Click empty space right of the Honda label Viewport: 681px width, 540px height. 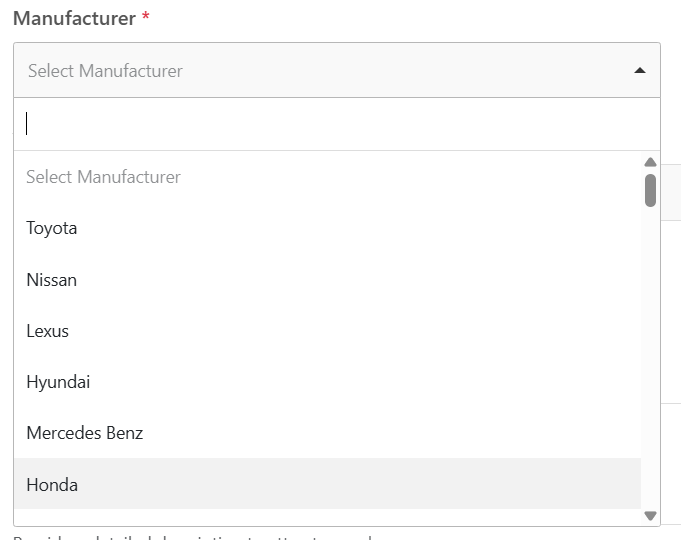point(350,485)
